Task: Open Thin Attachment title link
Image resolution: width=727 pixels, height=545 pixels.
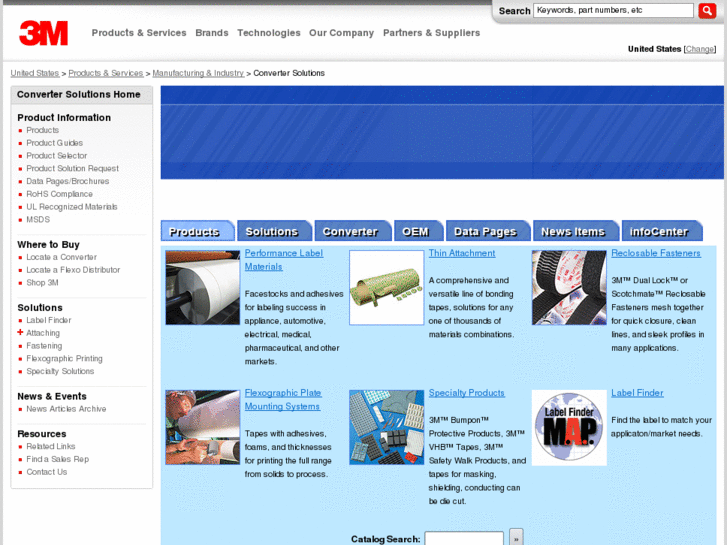Action: (462, 253)
